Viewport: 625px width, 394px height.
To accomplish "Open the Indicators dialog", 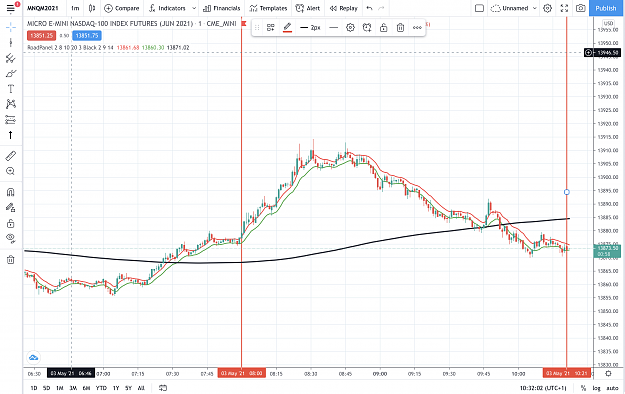I will [x=167, y=8].
